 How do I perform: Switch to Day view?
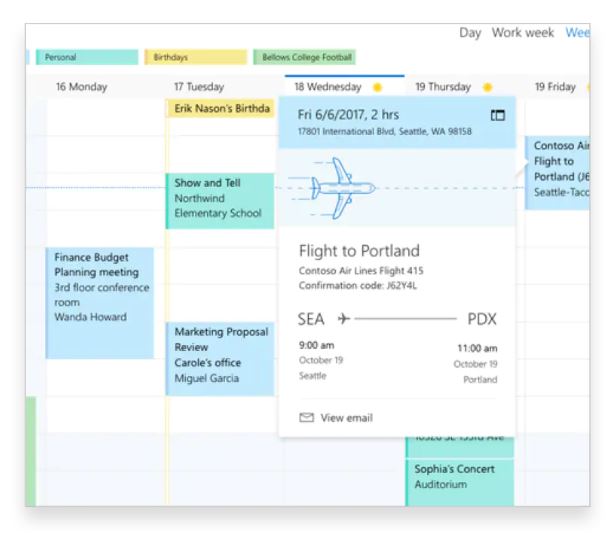tap(470, 33)
